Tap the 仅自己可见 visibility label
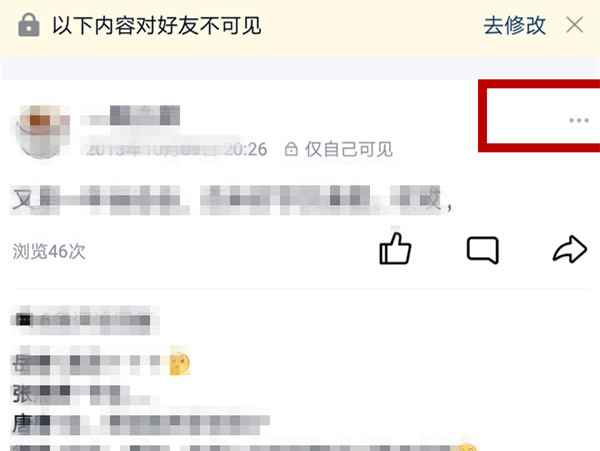 click(x=349, y=149)
